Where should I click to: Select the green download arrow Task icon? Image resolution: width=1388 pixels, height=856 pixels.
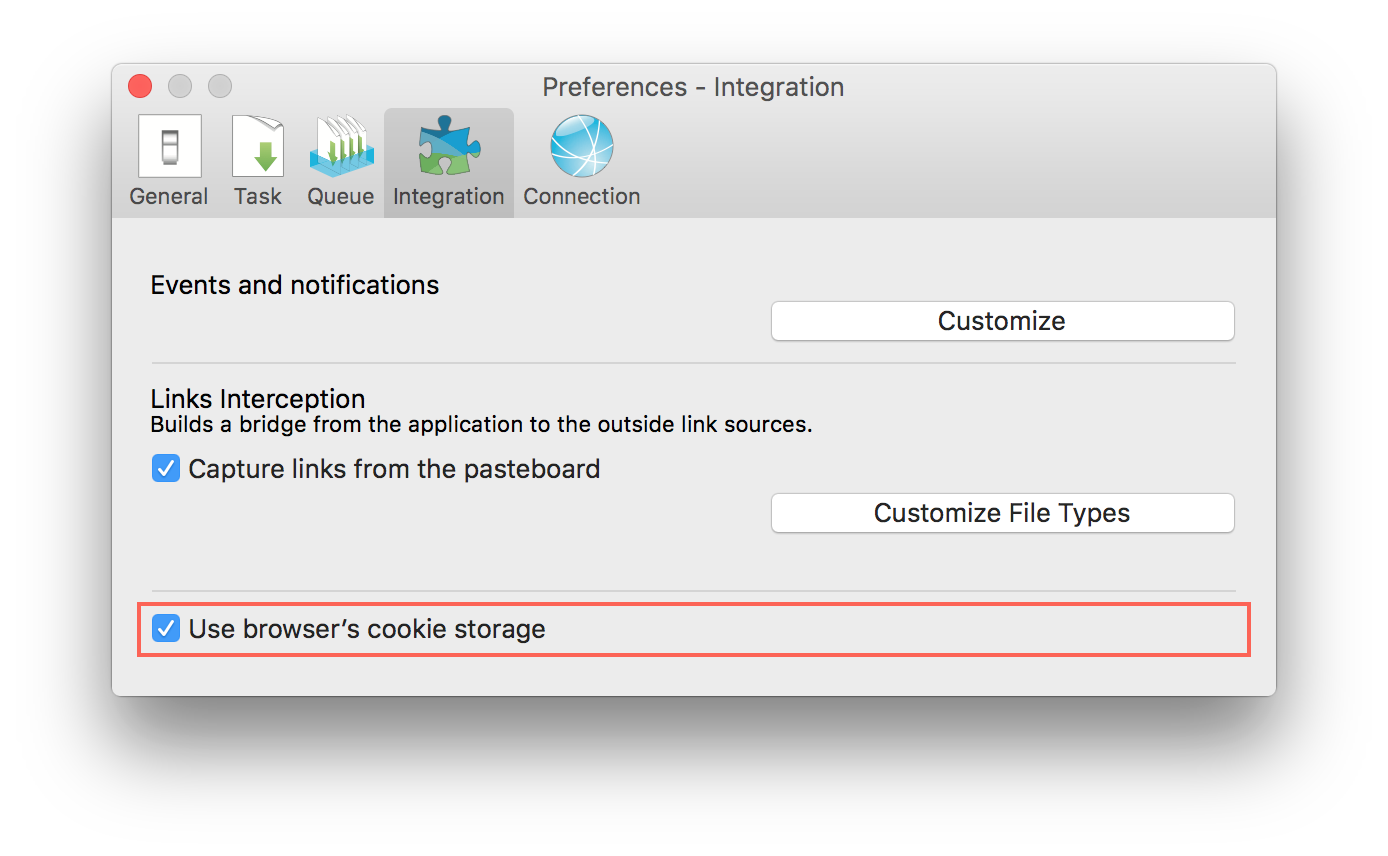(x=257, y=145)
